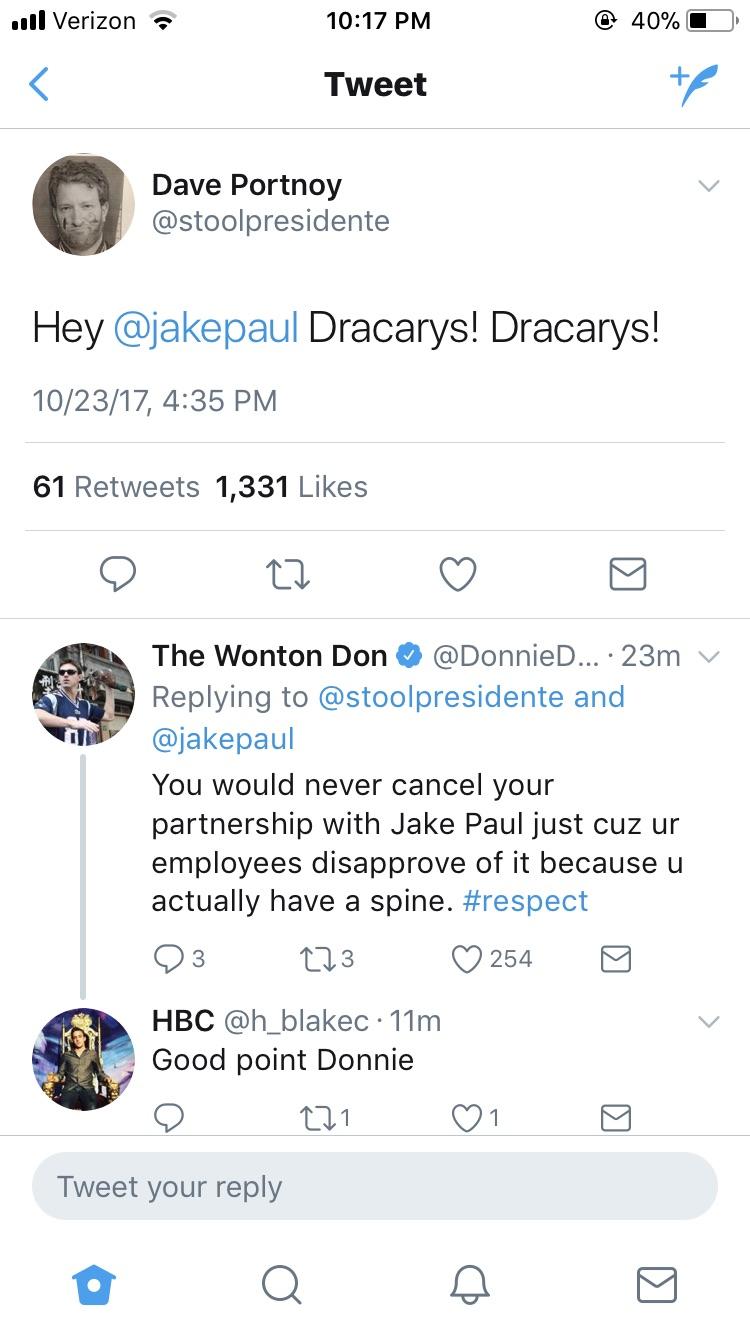Open Direct Messages from bottom bar

coord(657,1287)
